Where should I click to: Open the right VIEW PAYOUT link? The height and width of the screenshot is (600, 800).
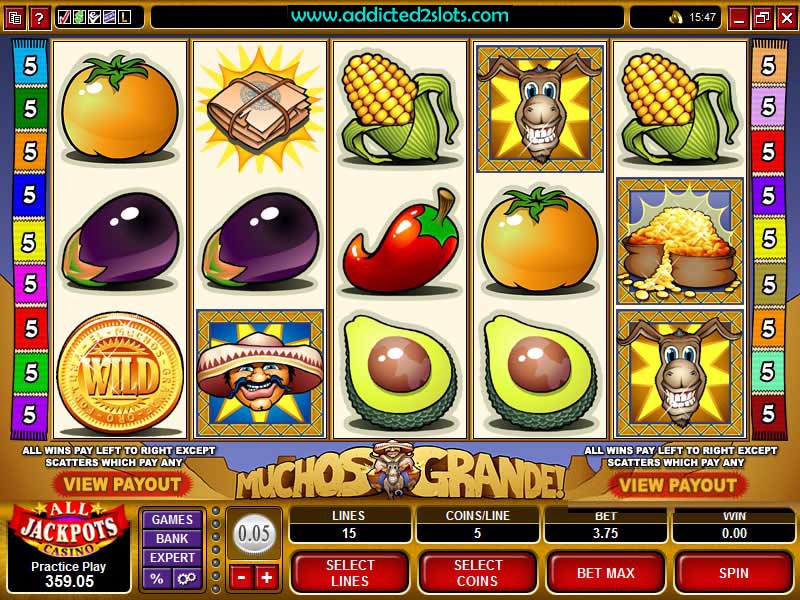tap(678, 485)
